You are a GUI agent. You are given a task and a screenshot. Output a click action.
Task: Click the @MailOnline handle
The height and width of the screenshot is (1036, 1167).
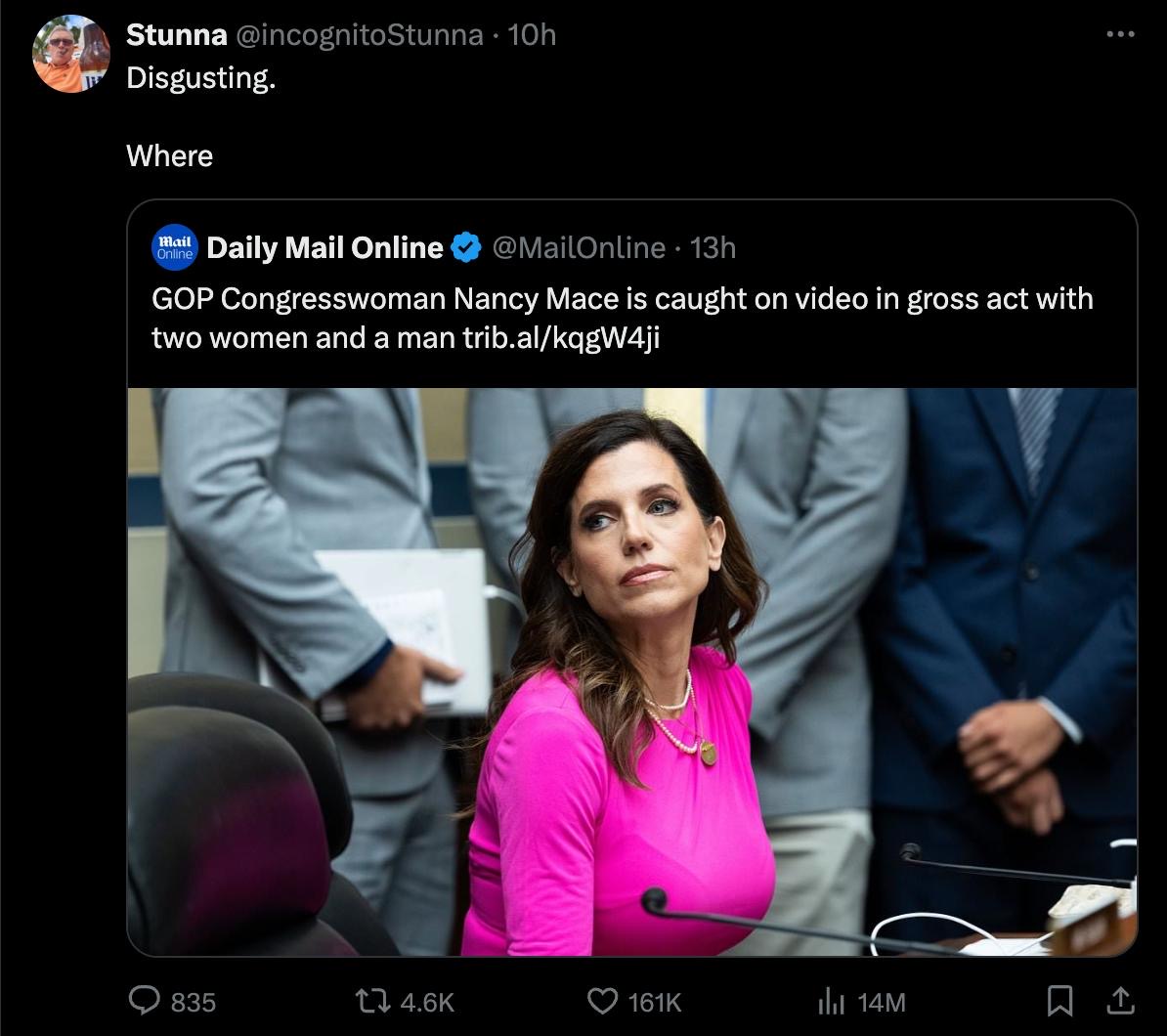tap(578, 248)
